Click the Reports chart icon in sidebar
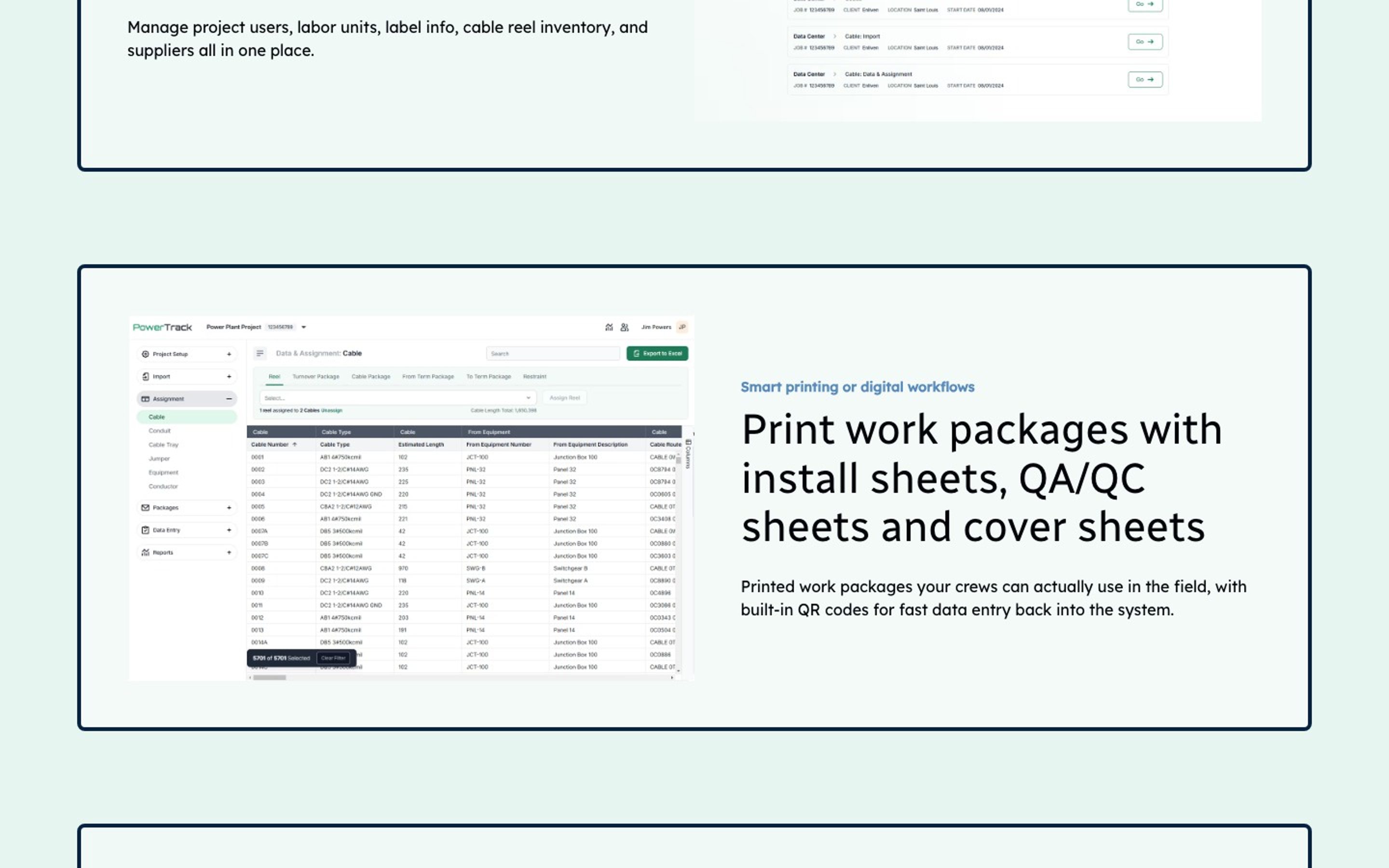This screenshot has height=868, width=1389. coord(145,552)
